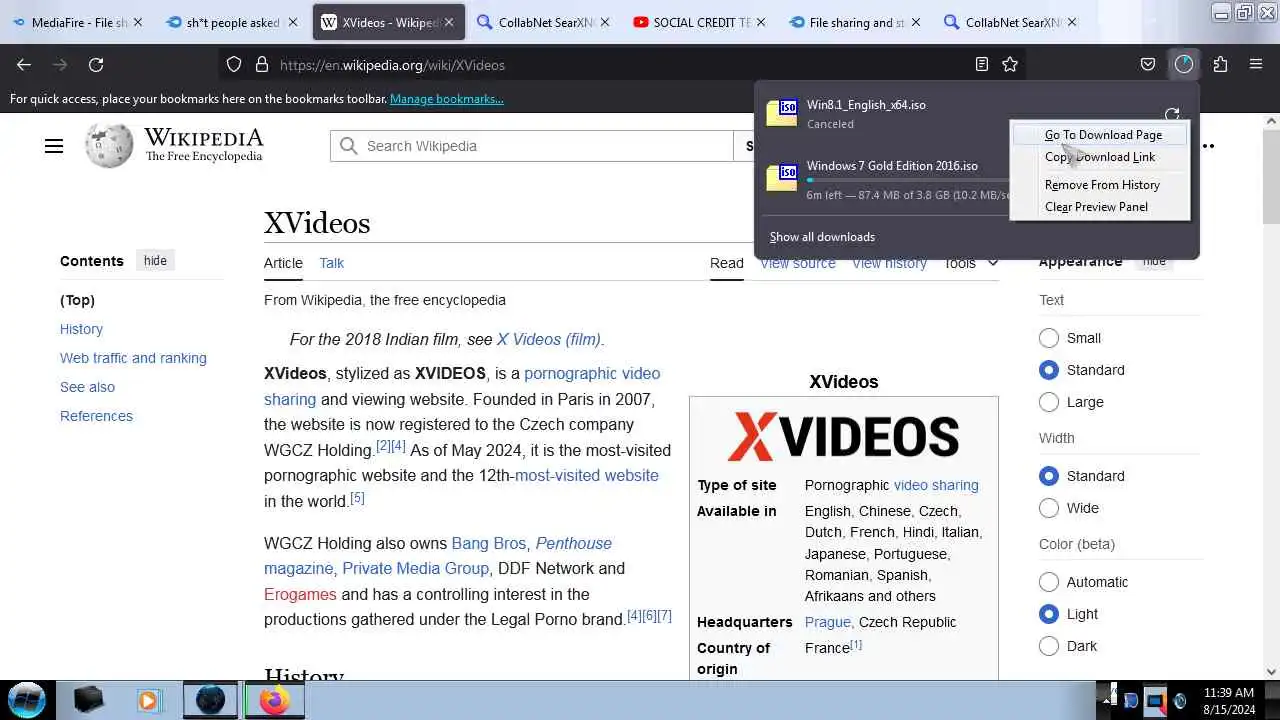Click the black folder taskbar icon
This screenshot has width=1280, height=720.
click(x=89, y=700)
